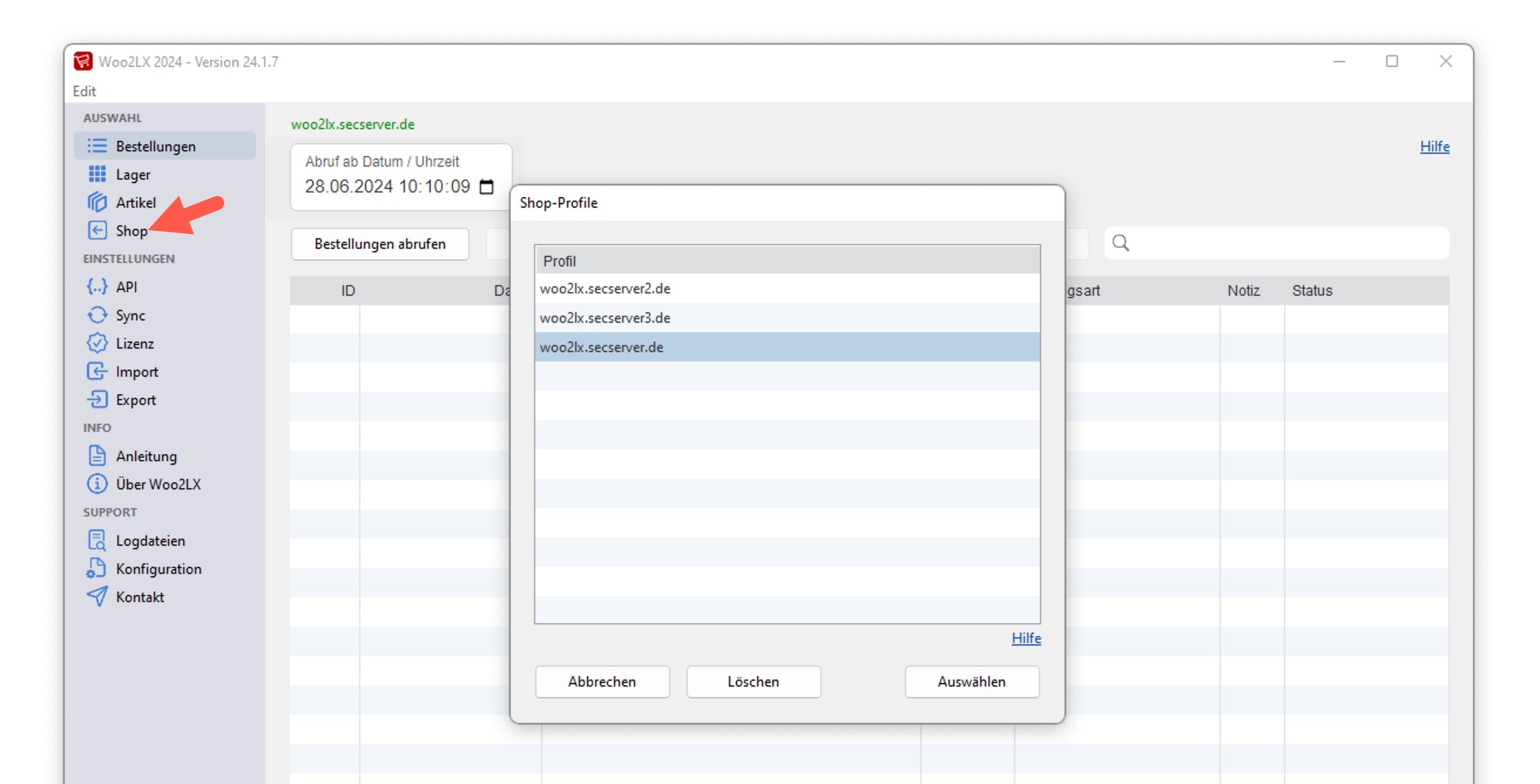Open the Anleitung manual label
This screenshot has width=1540, height=784.
[147, 456]
